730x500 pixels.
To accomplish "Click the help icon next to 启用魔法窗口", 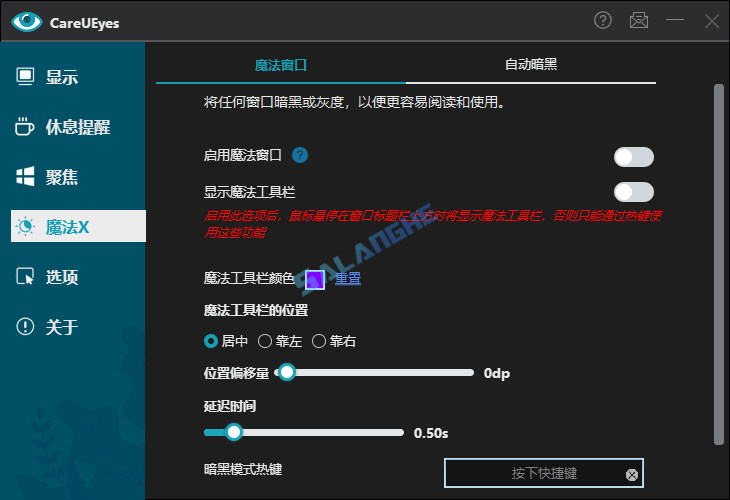I will coord(300,155).
